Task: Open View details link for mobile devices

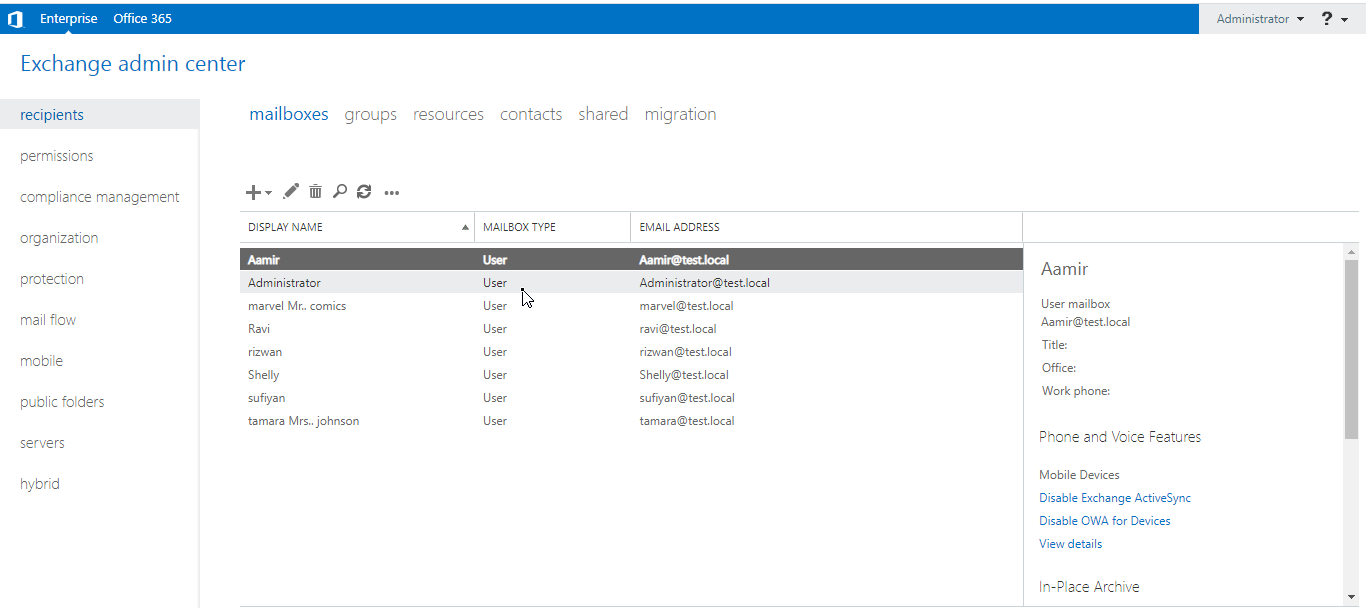Action: click(x=1070, y=544)
